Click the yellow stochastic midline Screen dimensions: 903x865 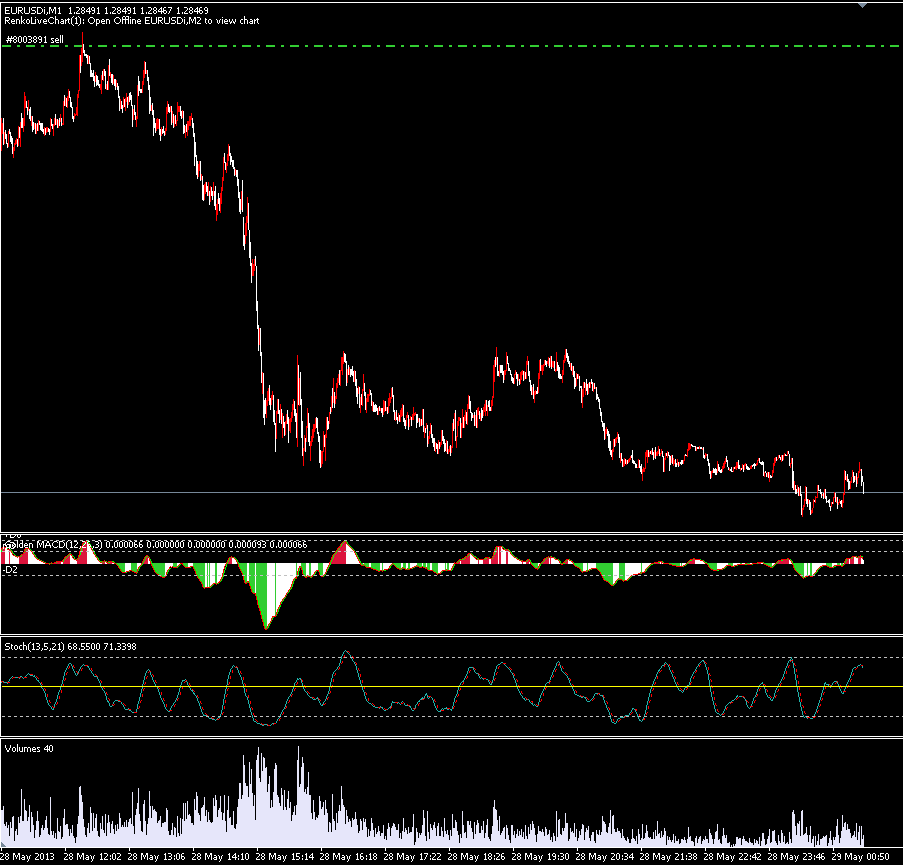pos(452,686)
